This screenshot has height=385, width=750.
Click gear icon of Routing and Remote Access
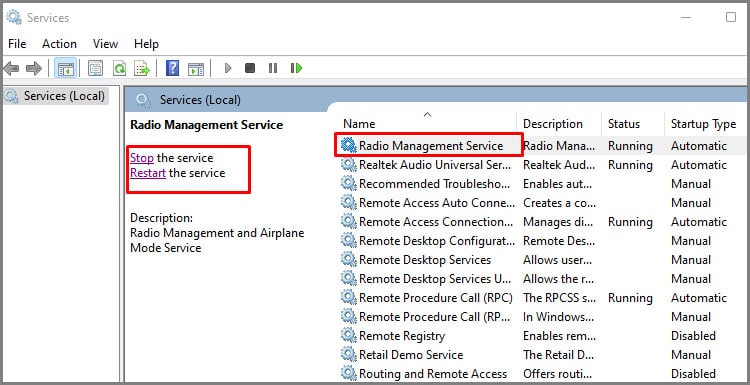[x=349, y=374]
